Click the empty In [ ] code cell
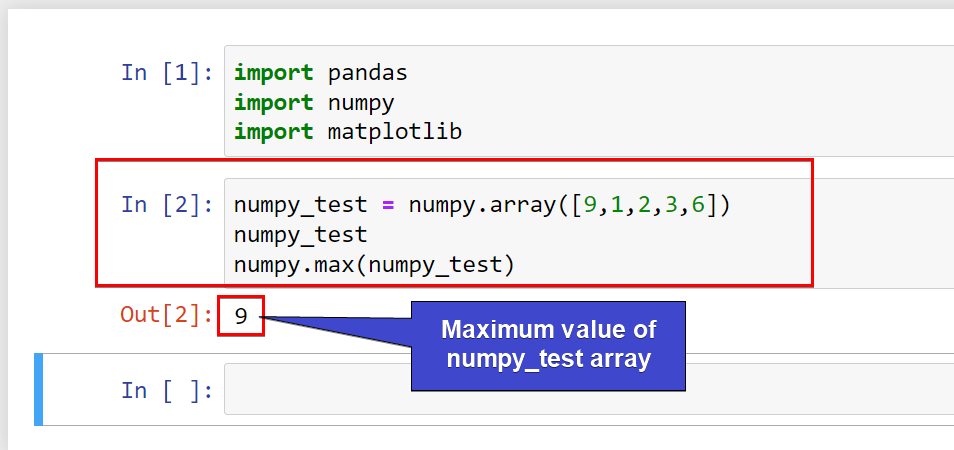This screenshot has height=450, width=954. 589,389
